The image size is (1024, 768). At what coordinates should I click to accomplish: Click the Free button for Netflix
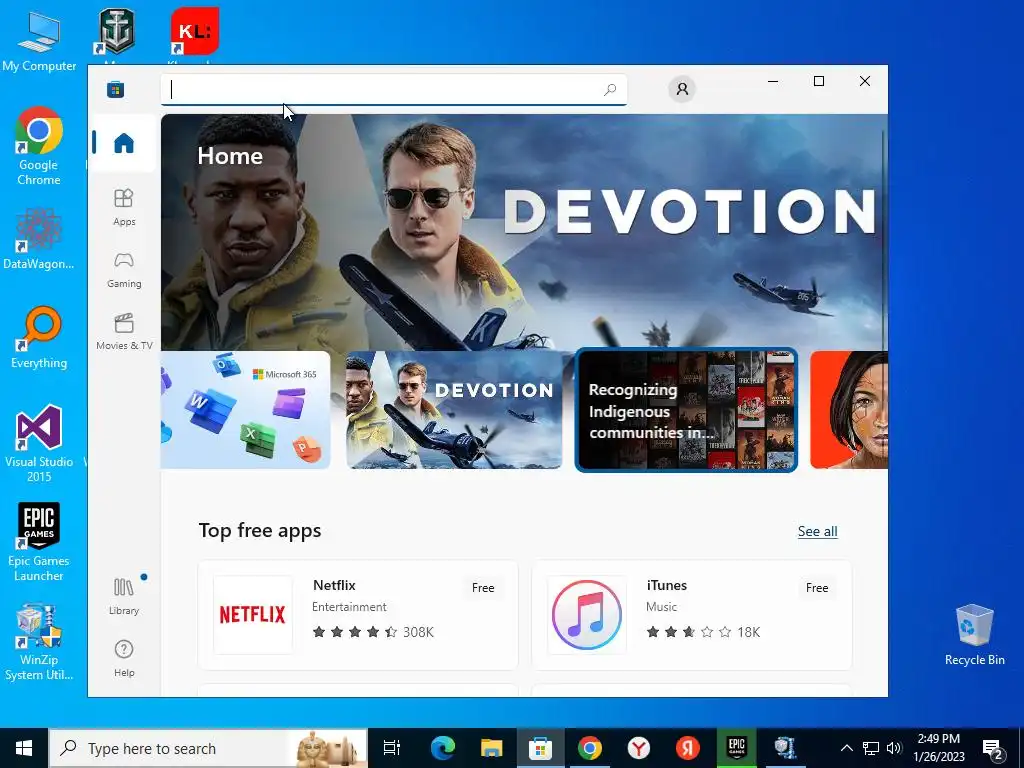pos(483,588)
